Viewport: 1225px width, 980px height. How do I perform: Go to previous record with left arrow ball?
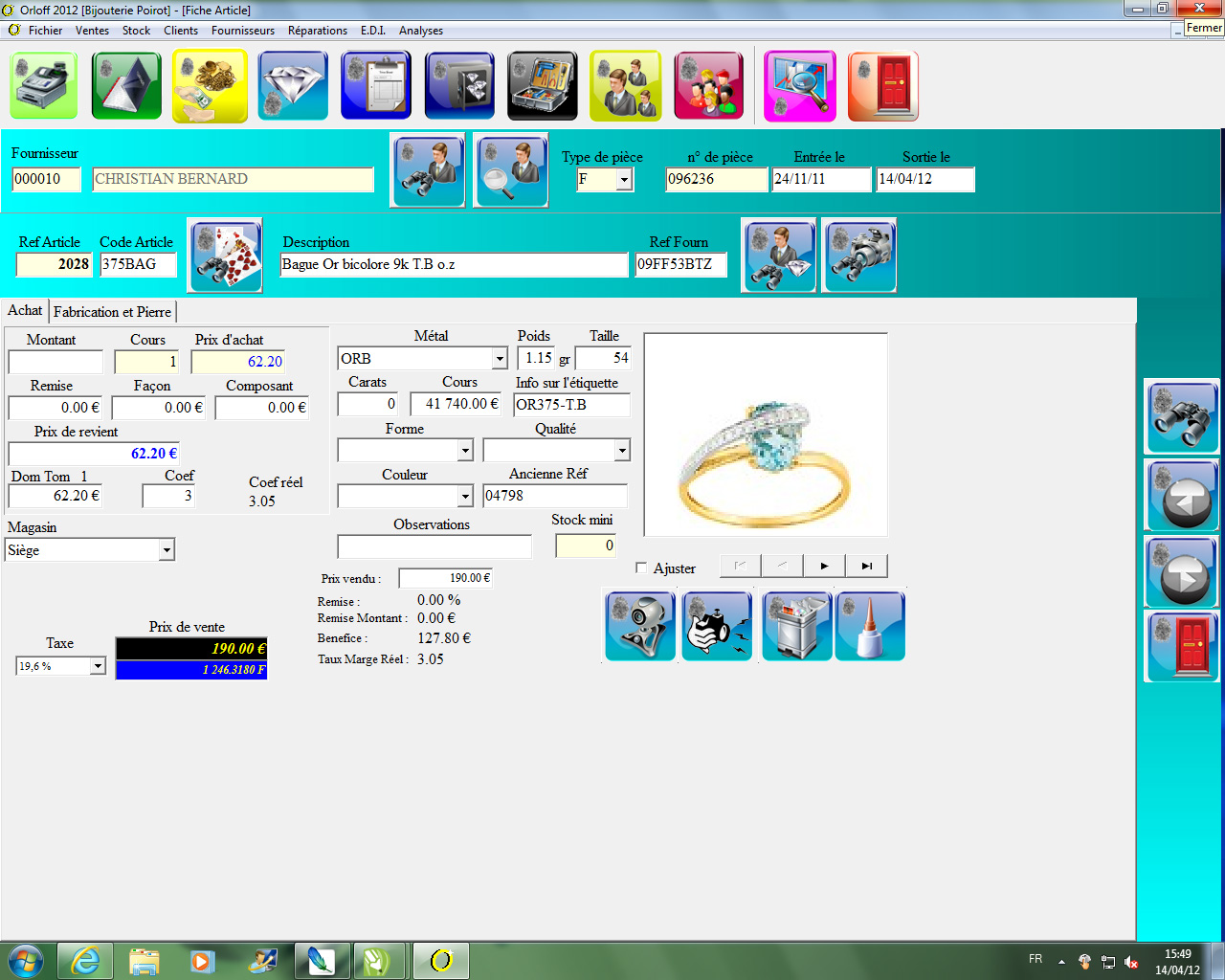(x=1182, y=495)
